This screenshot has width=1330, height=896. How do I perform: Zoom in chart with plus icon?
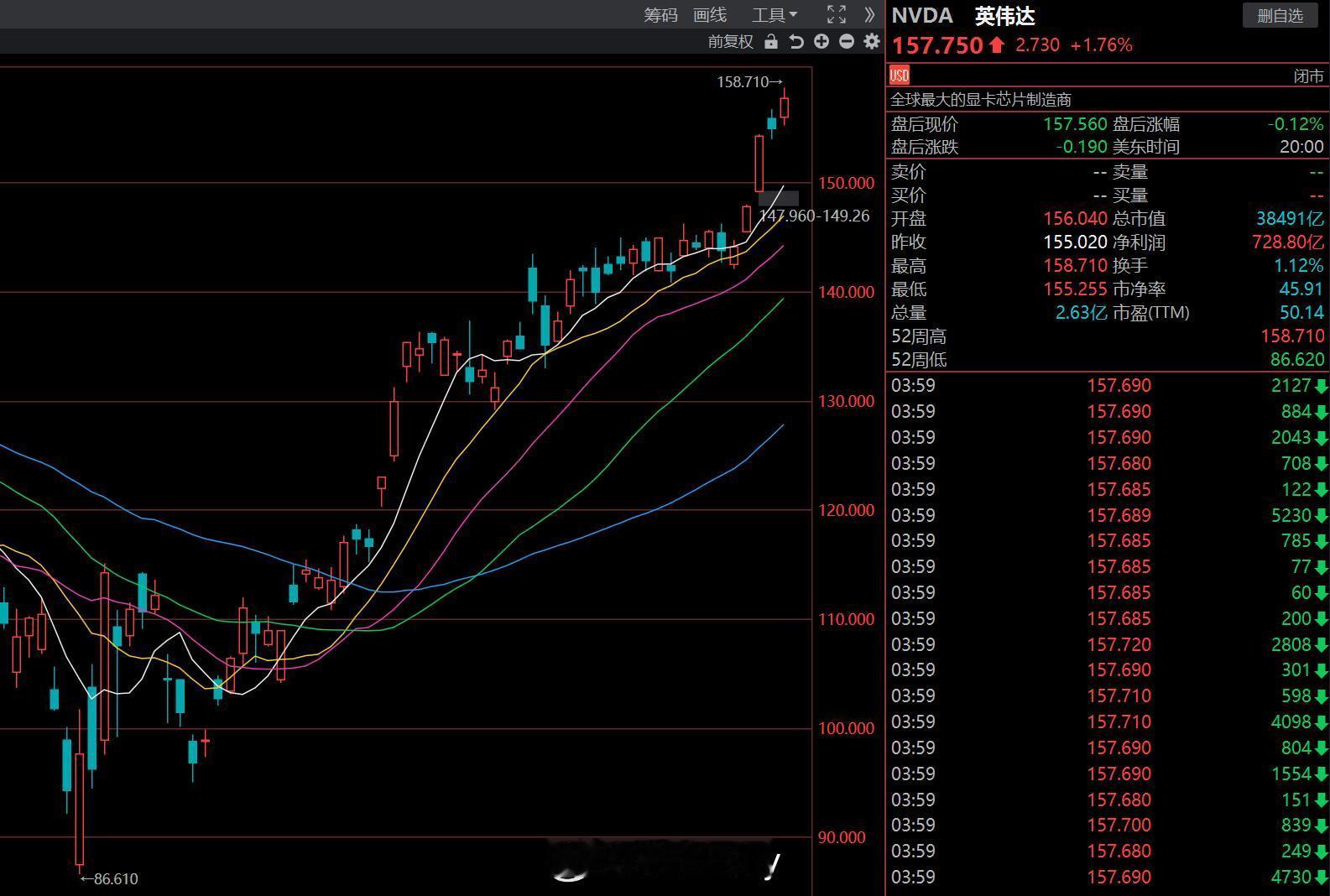(x=821, y=41)
